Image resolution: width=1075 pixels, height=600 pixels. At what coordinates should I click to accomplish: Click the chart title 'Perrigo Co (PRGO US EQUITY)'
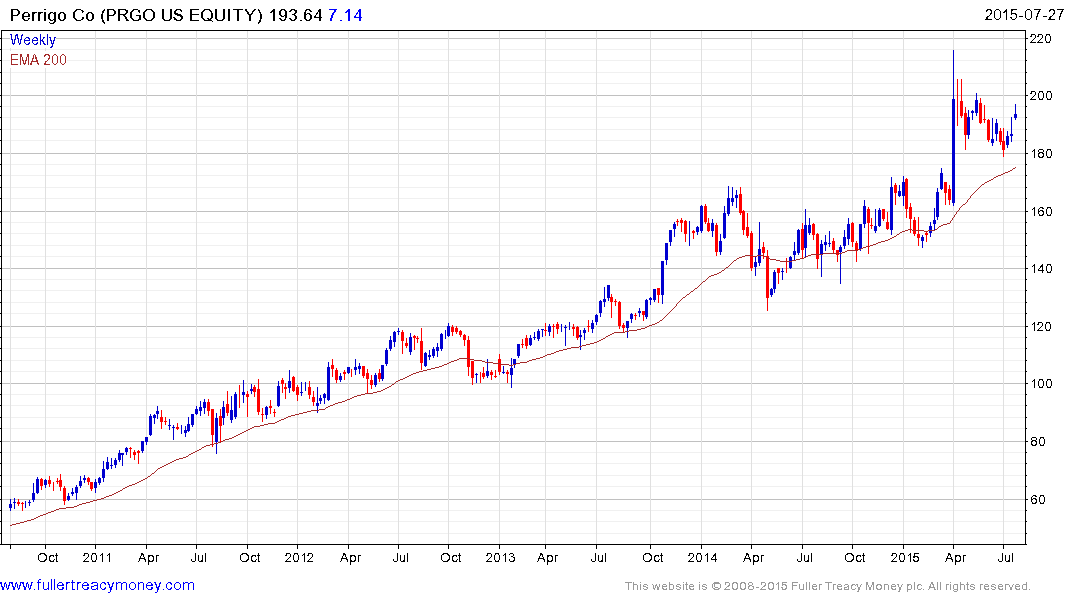click(x=136, y=15)
